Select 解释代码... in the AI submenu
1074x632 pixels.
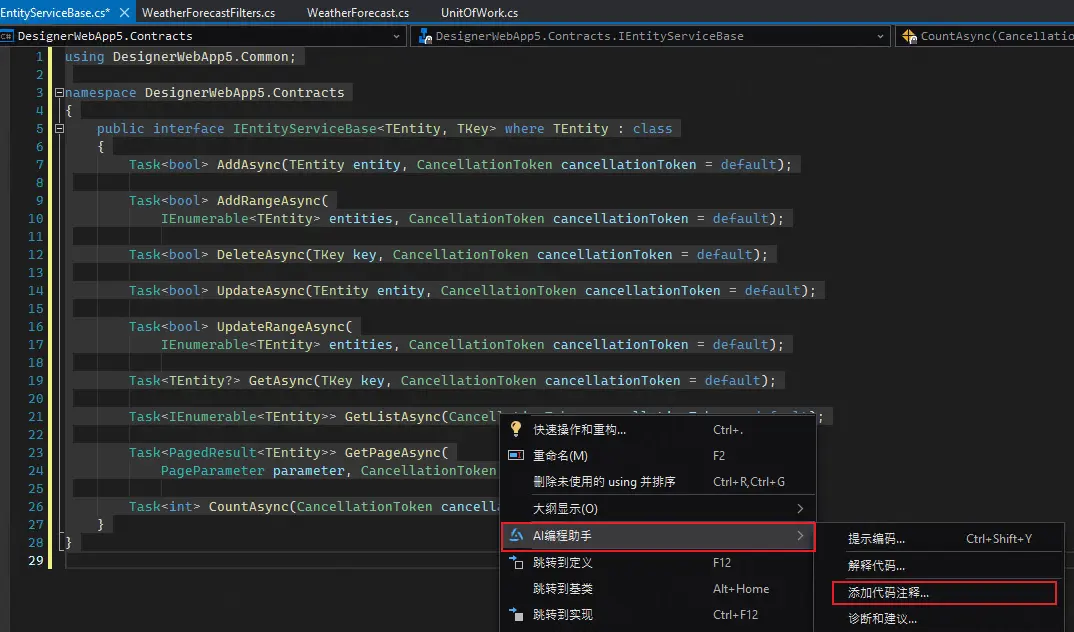point(939,566)
